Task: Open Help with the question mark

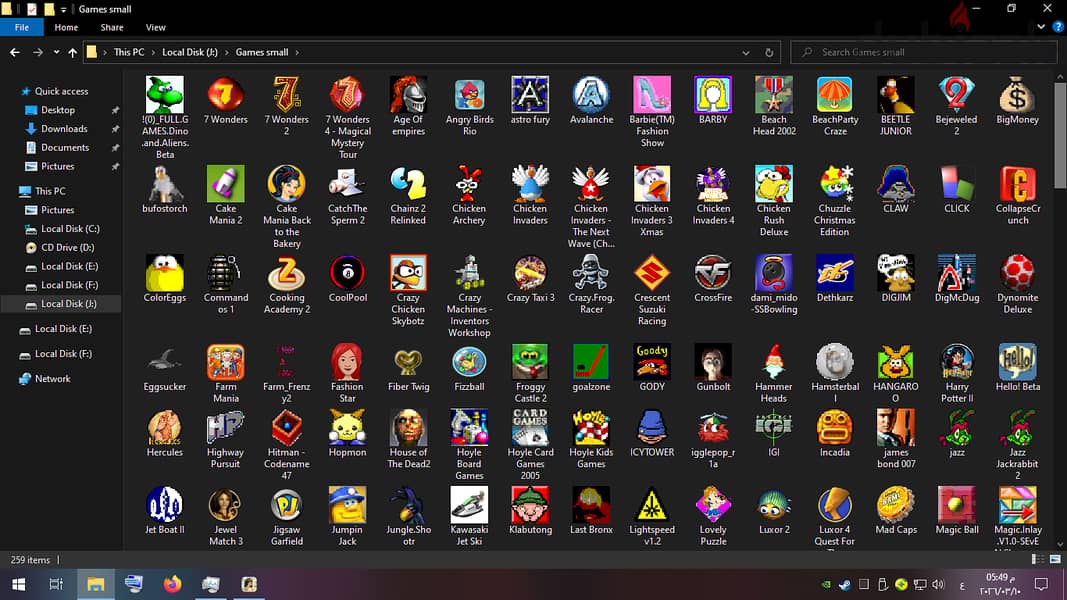Action: point(1057,27)
